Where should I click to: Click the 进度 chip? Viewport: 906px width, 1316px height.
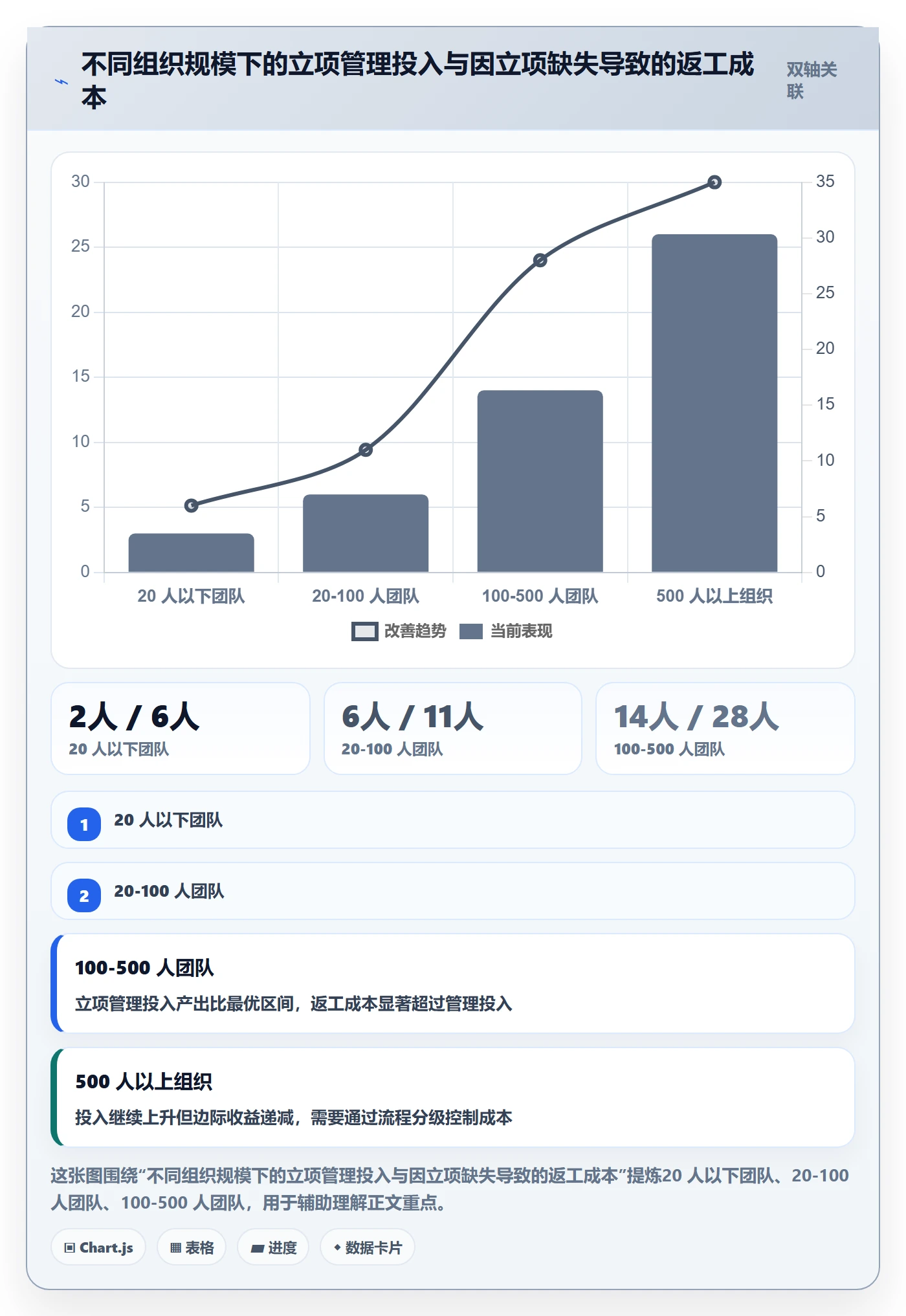click(273, 1247)
